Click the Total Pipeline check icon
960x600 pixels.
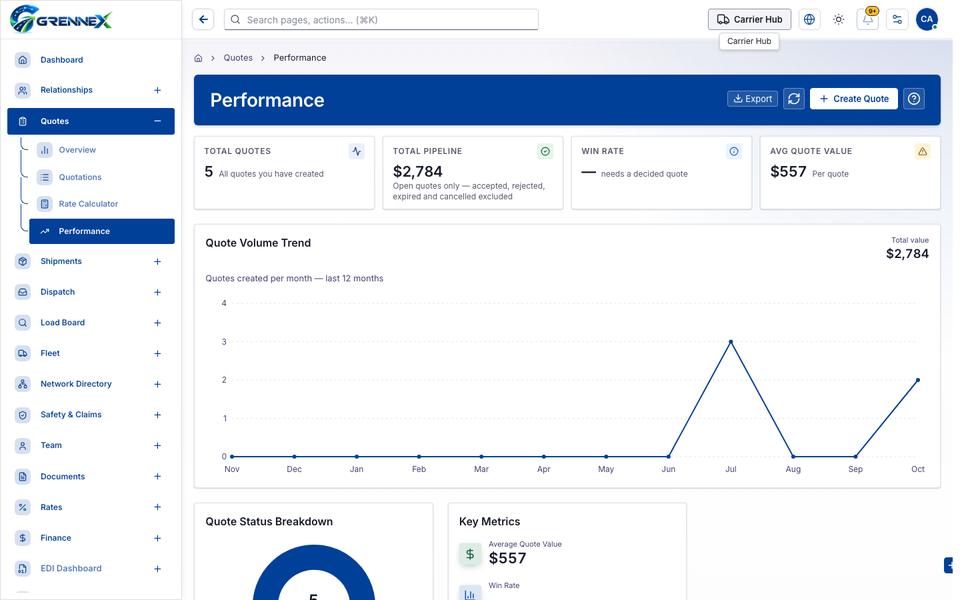[545, 151]
